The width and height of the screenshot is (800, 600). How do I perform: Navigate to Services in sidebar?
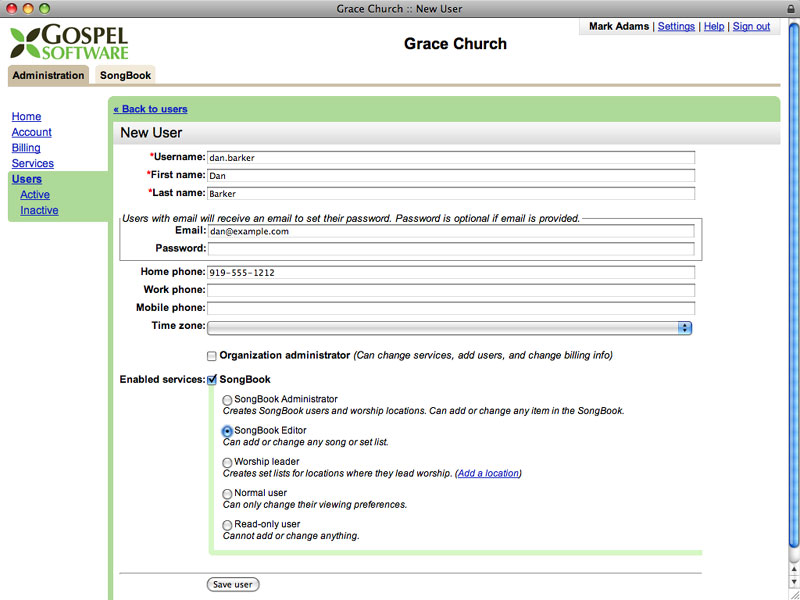click(x=33, y=163)
